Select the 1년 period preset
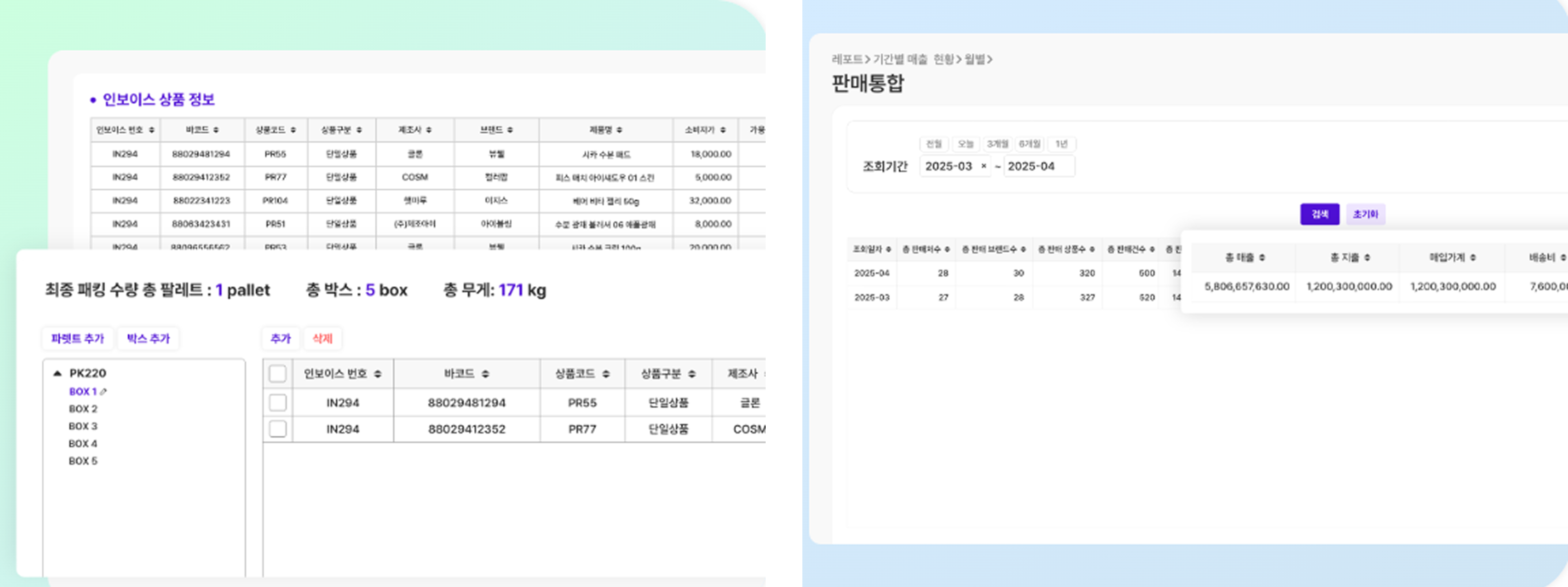The height and width of the screenshot is (587, 1568). (1061, 144)
